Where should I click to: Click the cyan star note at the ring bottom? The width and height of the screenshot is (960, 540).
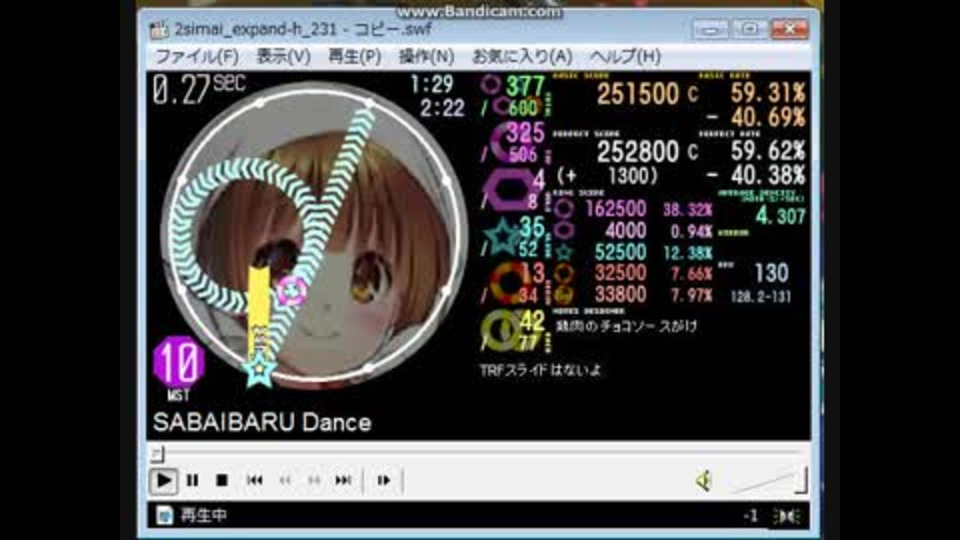[x=260, y=369]
